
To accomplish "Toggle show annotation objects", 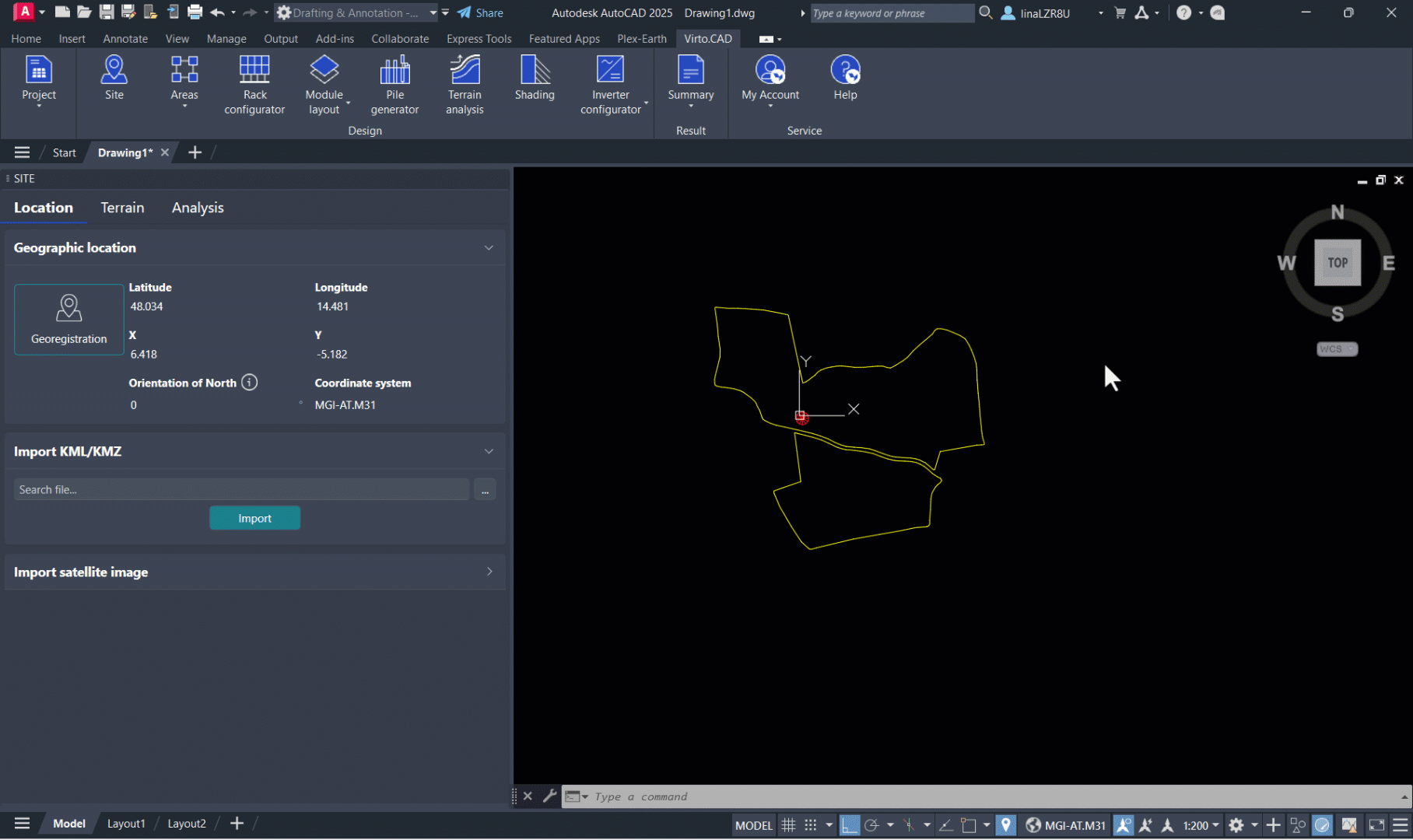I will 1123,825.
